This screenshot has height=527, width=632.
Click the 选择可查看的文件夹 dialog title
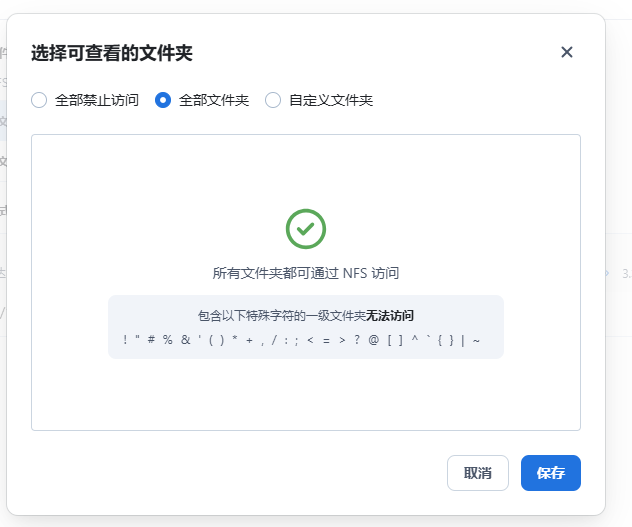(x=110, y=53)
